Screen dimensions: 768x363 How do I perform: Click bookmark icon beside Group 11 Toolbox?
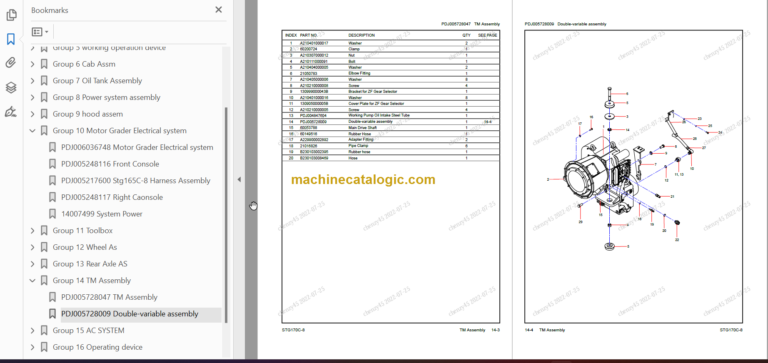pyautogui.click(x=44, y=230)
